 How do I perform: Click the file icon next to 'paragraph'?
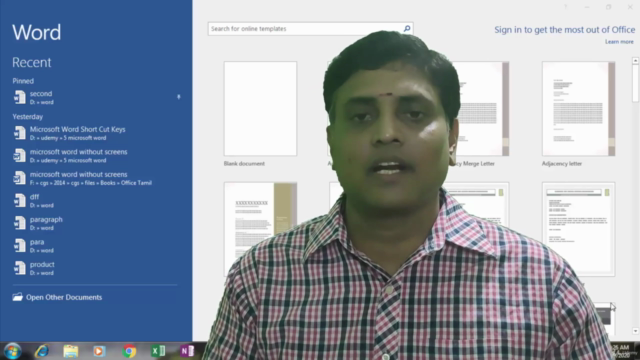click(20, 223)
